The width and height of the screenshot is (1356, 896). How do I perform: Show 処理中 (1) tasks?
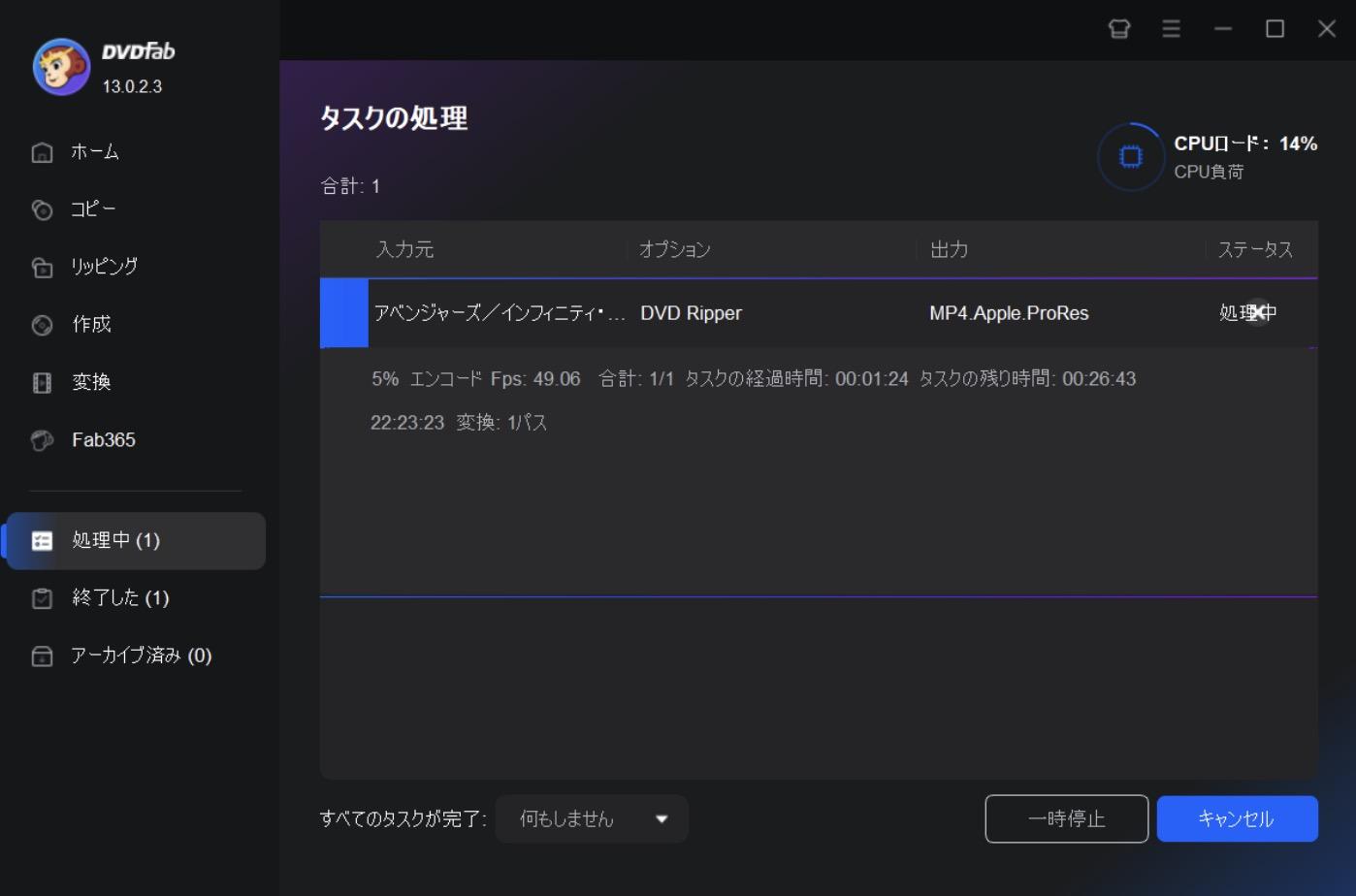coord(136,541)
